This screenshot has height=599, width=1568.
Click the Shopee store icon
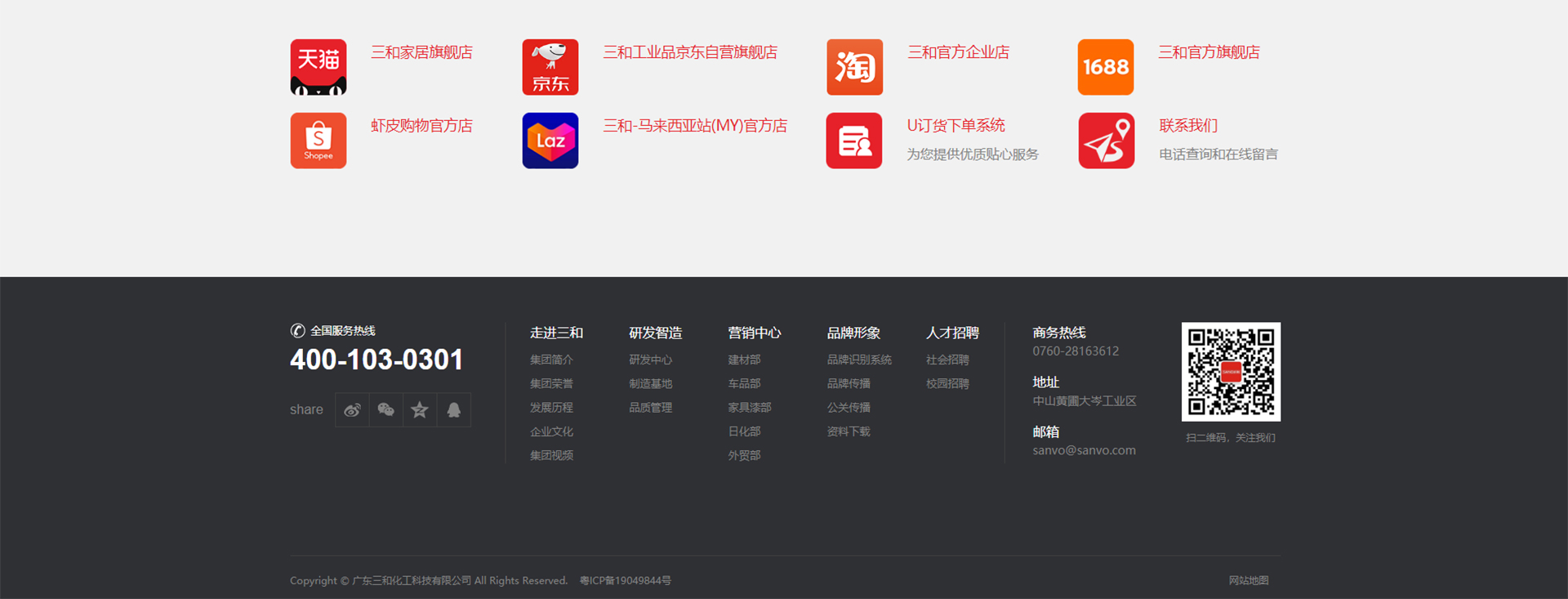pyautogui.click(x=318, y=141)
